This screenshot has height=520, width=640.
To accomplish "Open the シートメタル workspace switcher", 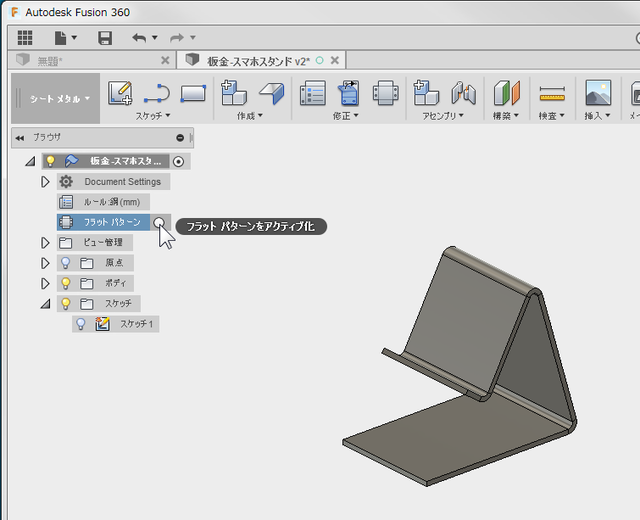I will coord(56,98).
